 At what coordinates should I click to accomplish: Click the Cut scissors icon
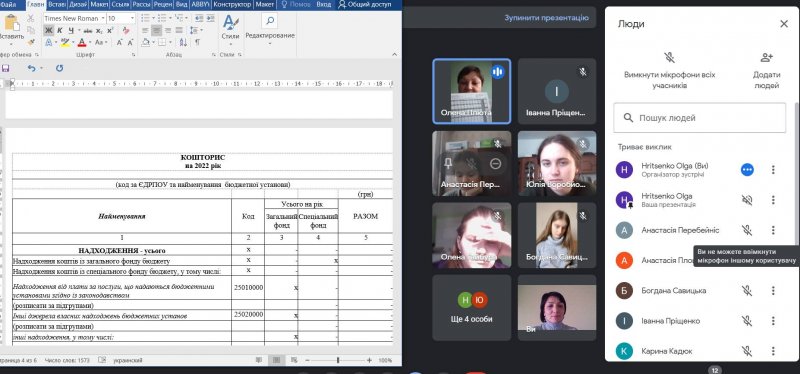coord(31,18)
